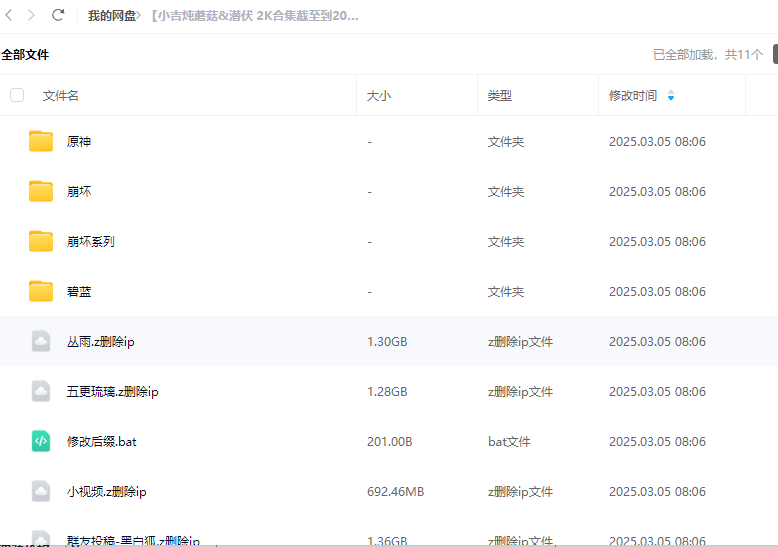Open the 崩坏 folder icon
Image resolution: width=778 pixels, height=547 pixels.
tap(41, 192)
